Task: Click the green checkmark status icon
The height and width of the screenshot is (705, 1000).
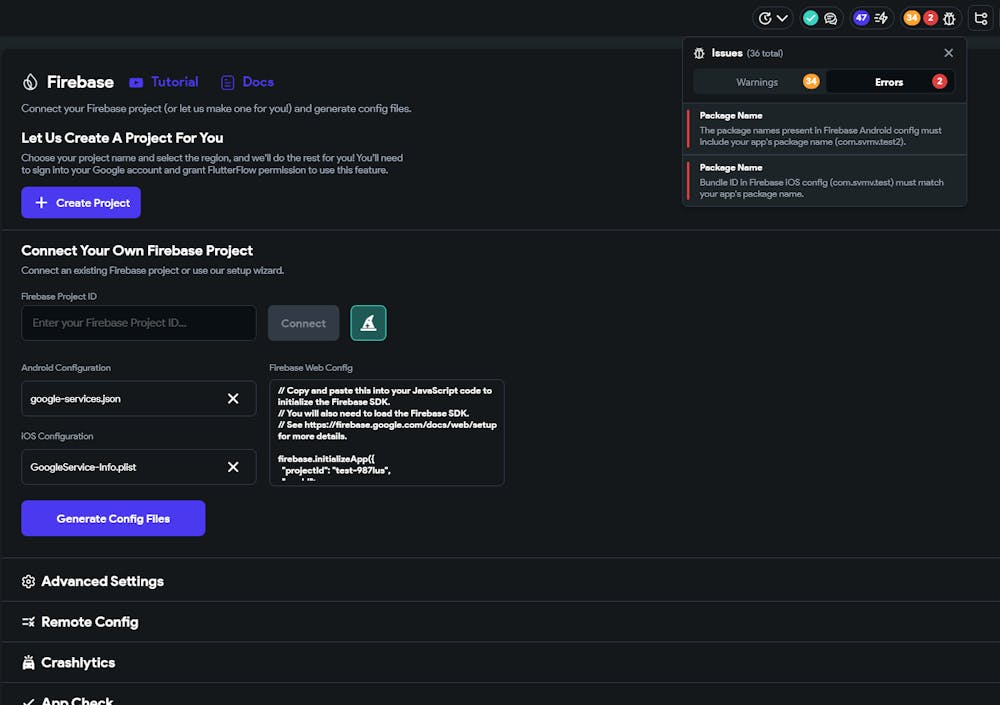Action: click(x=811, y=18)
